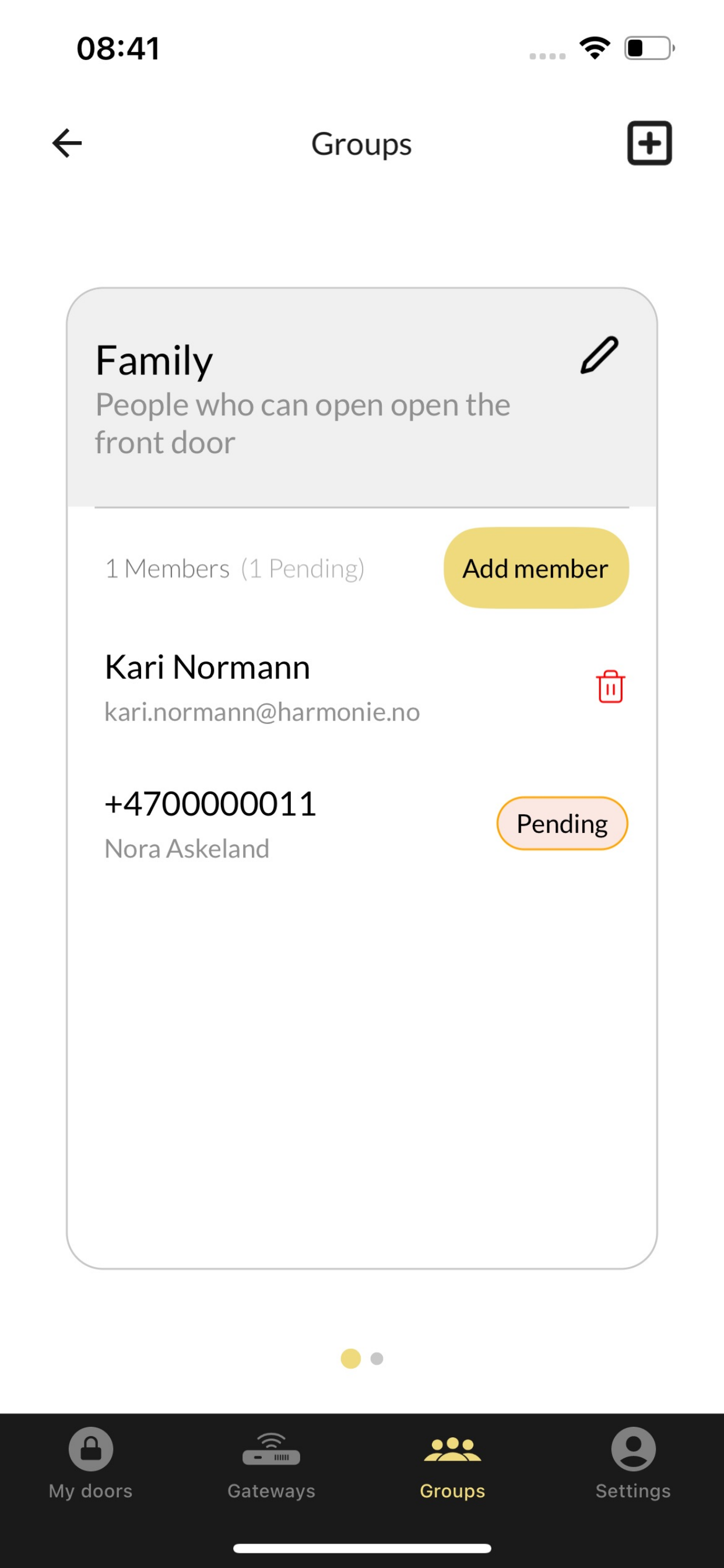This screenshot has height=1568, width=724.
Task: Tap the Wi-Fi status bar icon
Action: tap(595, 47)
